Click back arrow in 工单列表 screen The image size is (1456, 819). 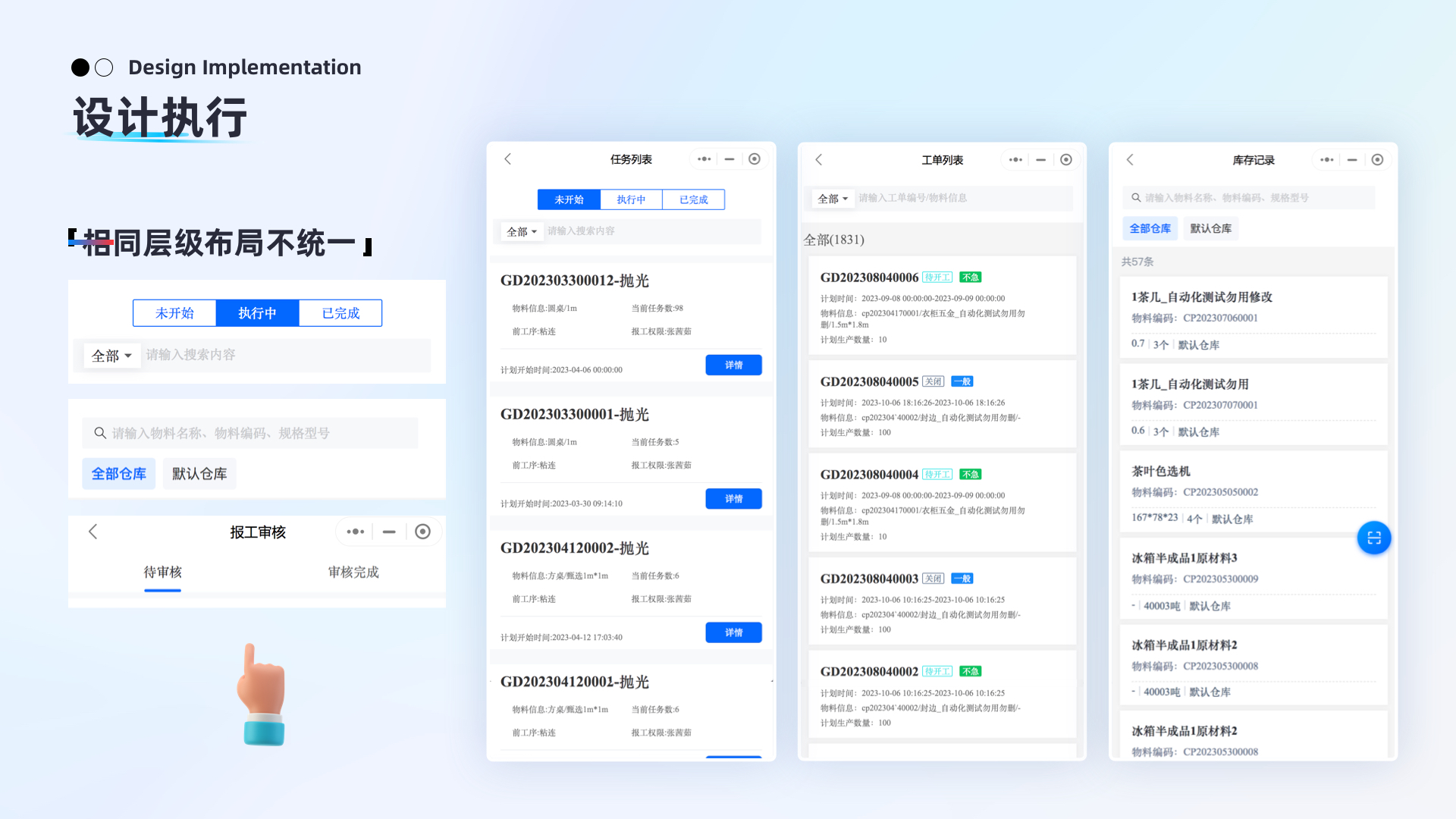point(819,160)
